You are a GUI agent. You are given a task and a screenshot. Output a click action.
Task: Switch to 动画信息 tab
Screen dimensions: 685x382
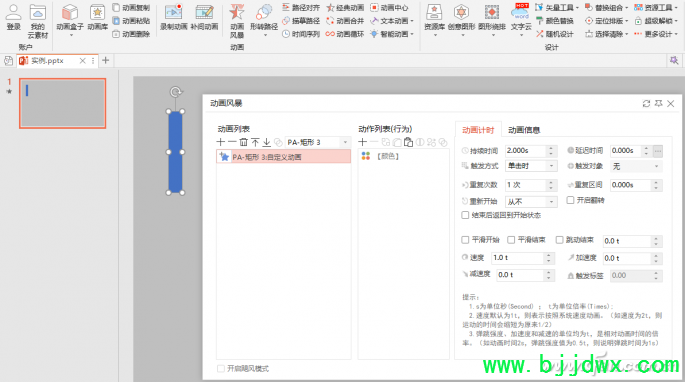tap(524, 130)
